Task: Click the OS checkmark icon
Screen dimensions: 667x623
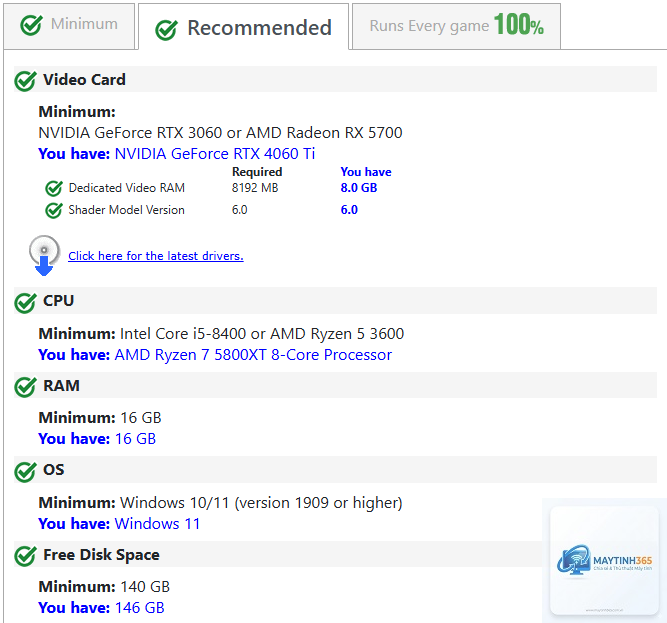Action: tap(25, 472)
